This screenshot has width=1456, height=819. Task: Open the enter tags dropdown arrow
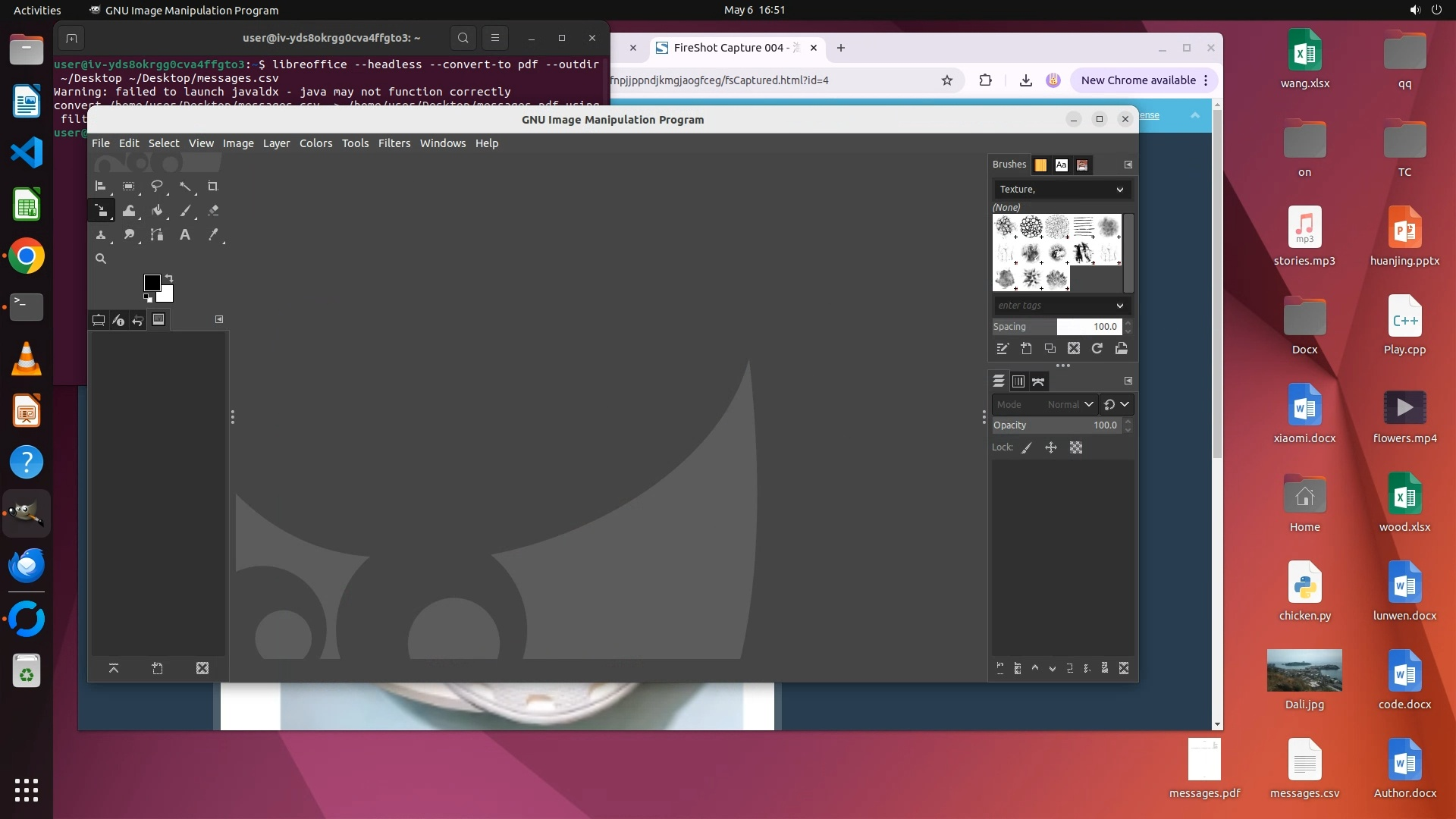(1119, 306)
